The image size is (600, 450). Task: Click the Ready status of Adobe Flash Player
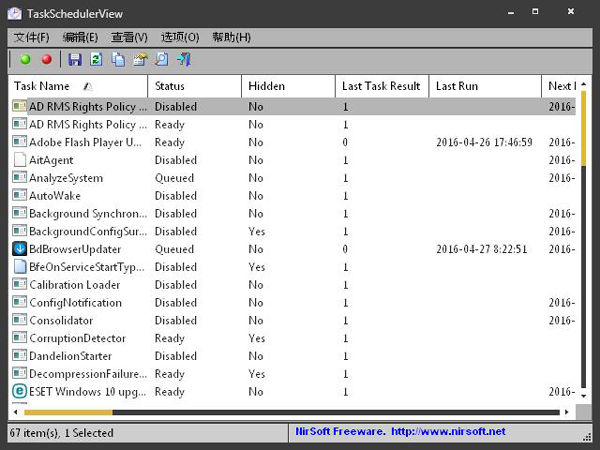pyautogui.click(x=170, y=142)
